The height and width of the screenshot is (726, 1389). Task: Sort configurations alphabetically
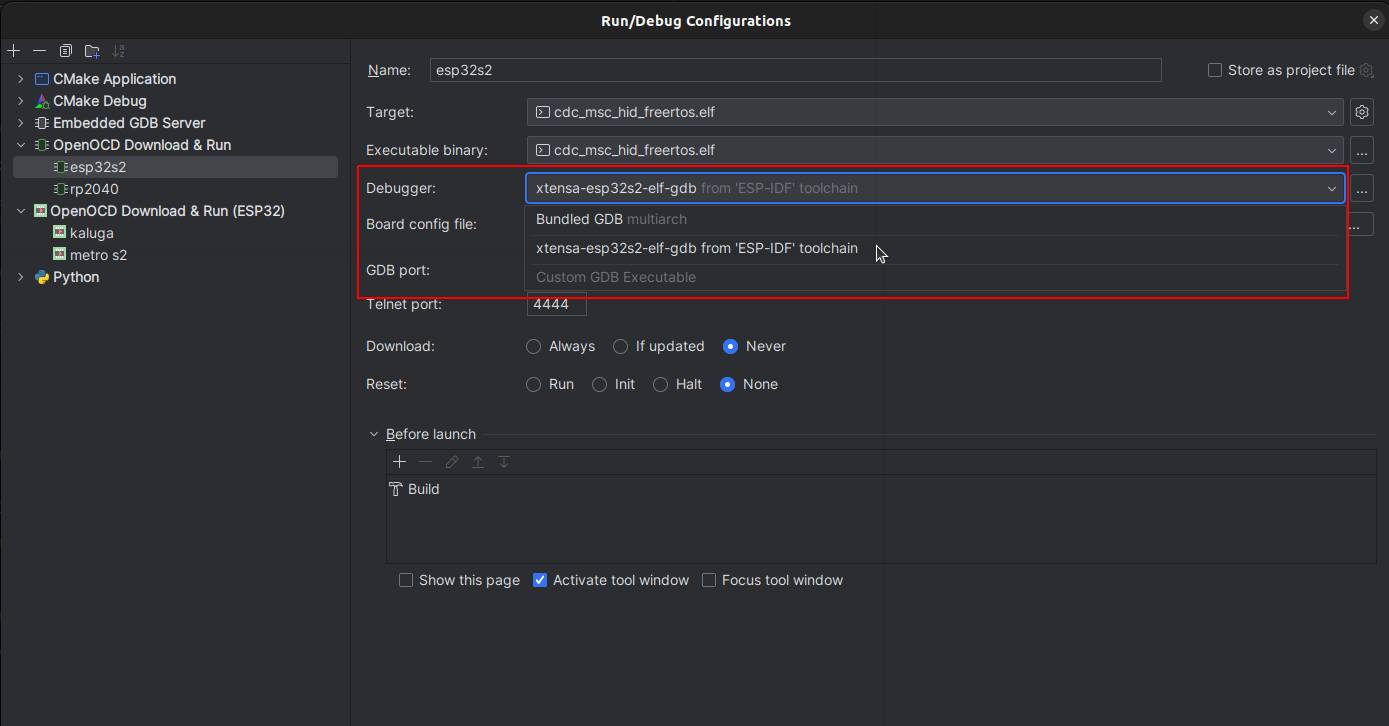tap(118, 50)
